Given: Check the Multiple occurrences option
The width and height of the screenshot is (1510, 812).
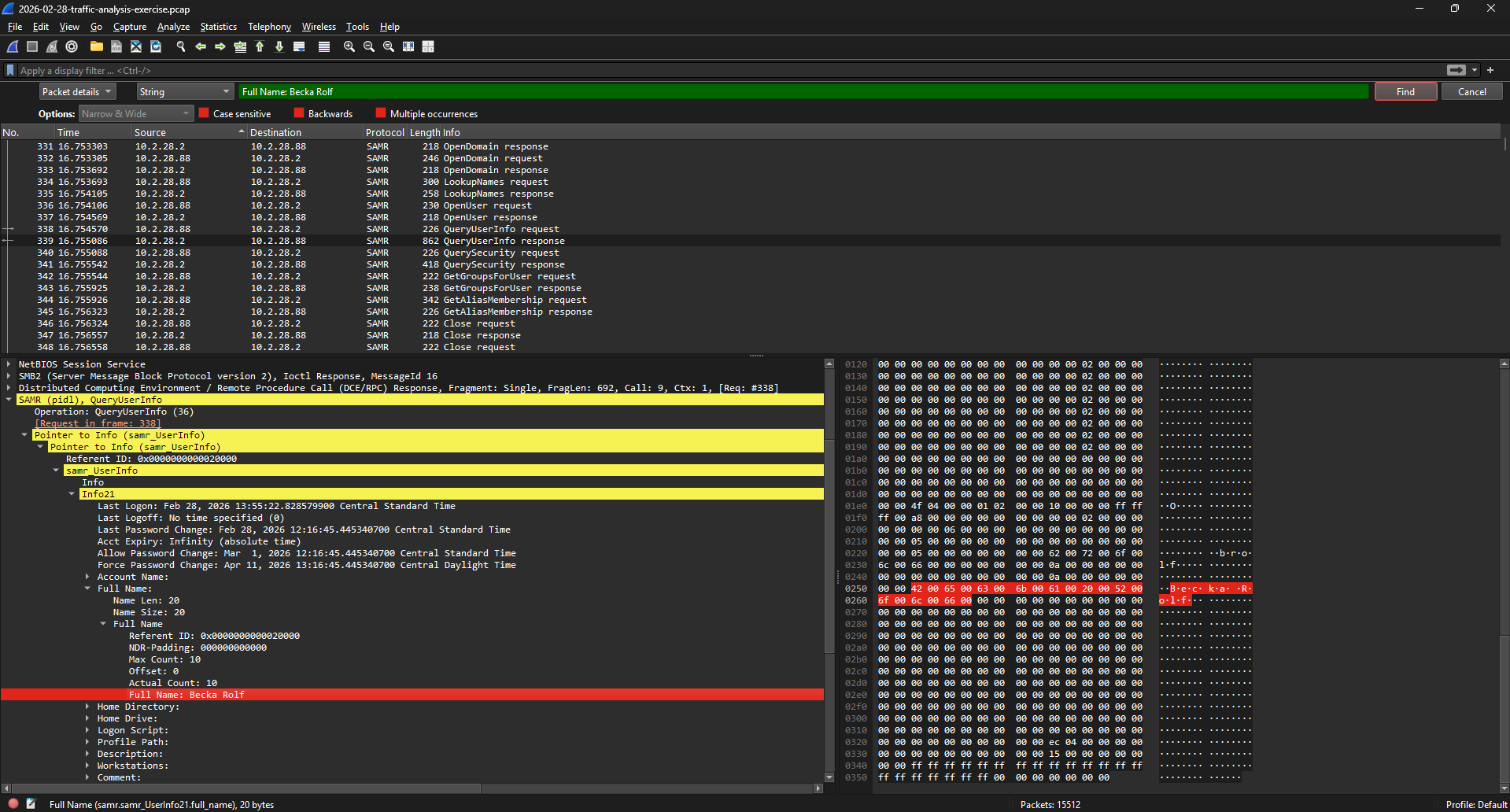Looking at the screenshot, I should (381, 113).
